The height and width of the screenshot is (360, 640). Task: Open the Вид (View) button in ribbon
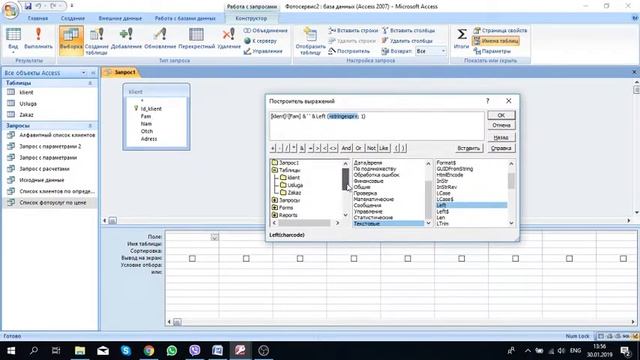pos(13,40)
